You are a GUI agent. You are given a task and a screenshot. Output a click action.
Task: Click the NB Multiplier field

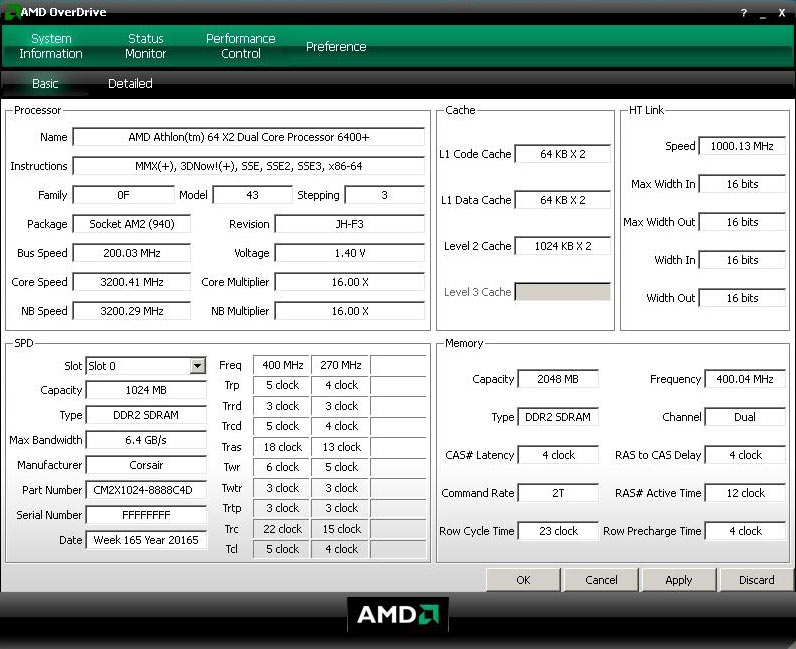(x=350, y=311)
